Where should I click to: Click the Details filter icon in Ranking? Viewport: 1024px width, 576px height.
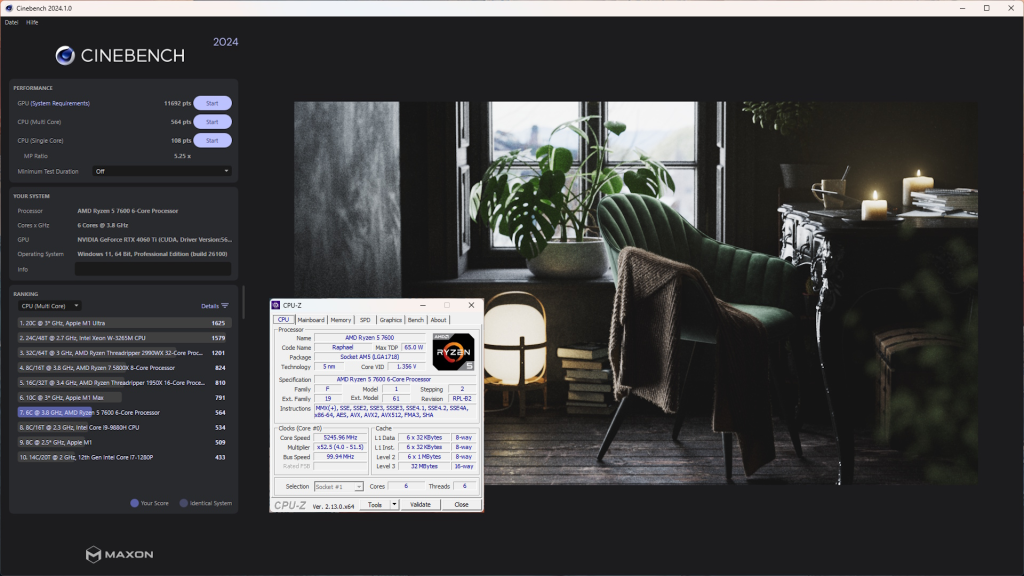pos(225,306)
